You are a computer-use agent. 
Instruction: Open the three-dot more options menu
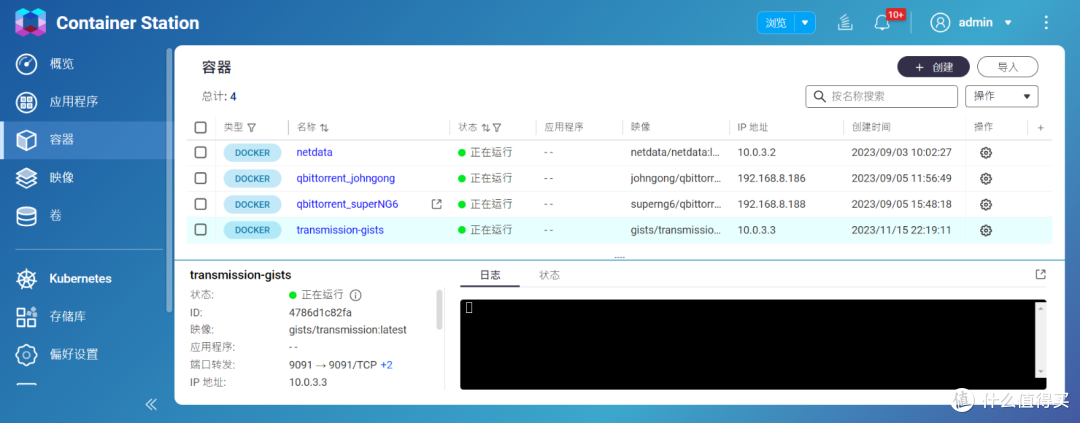pyautogui.click(x=1046, y=23)
